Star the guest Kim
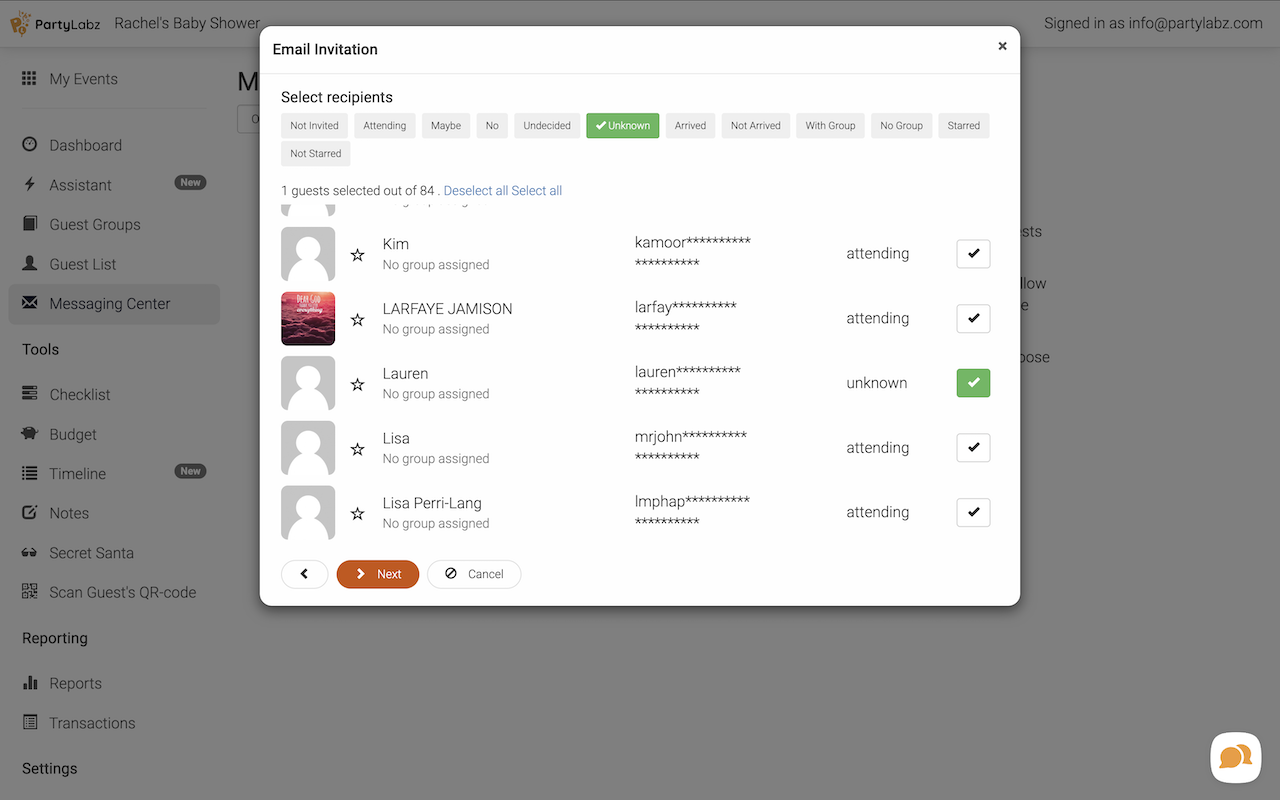 [x=357, y=255]
